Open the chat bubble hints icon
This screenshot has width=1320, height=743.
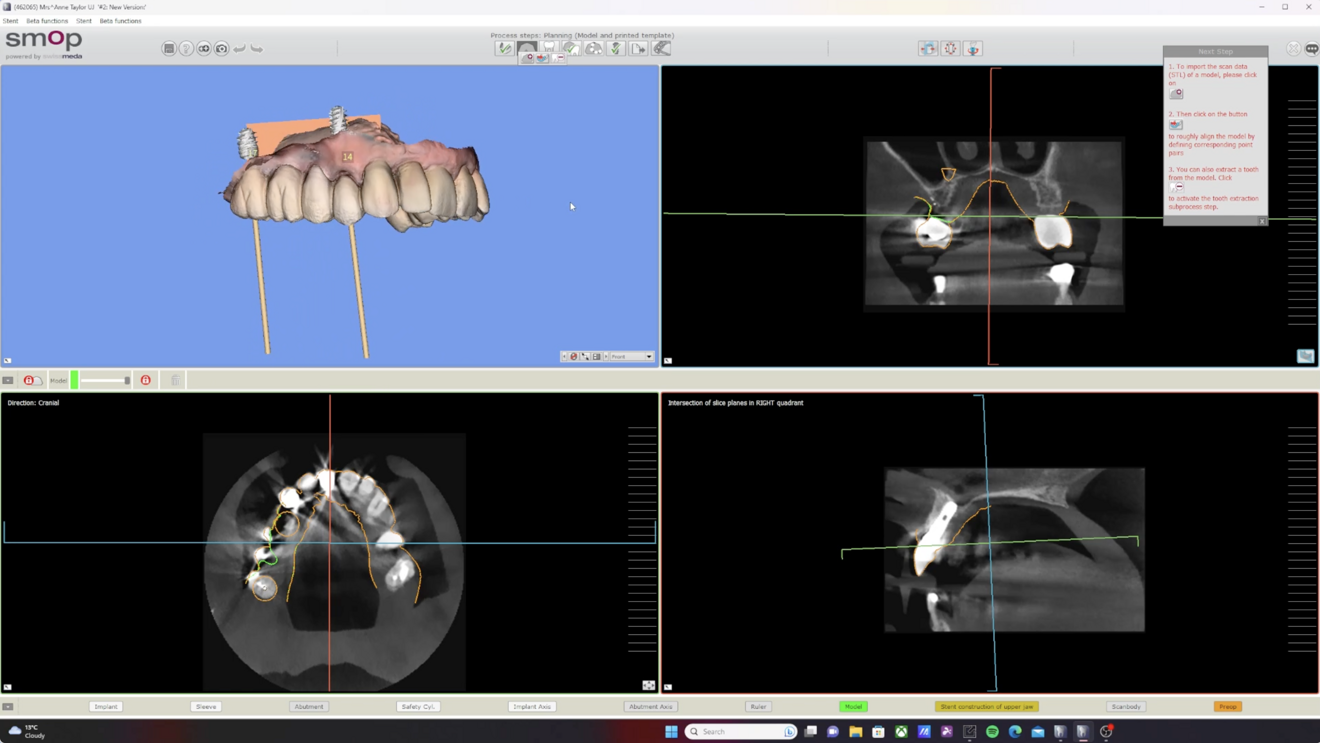(x=1311, y=49)
